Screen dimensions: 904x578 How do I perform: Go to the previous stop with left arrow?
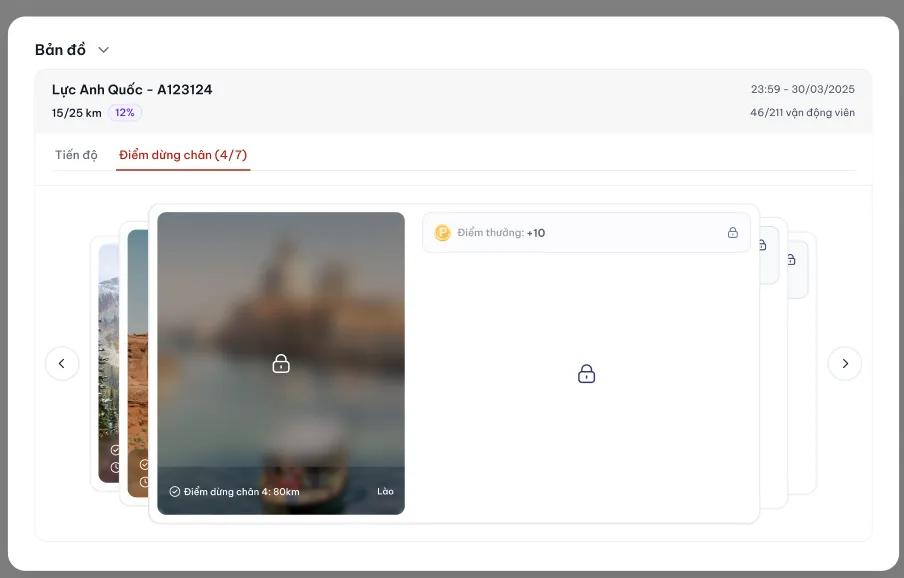(62, 363)
